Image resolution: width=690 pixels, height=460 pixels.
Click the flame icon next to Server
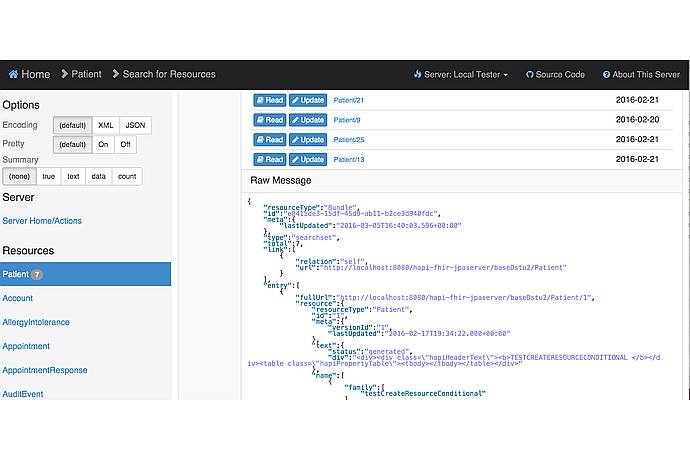[x=418, y=74]
